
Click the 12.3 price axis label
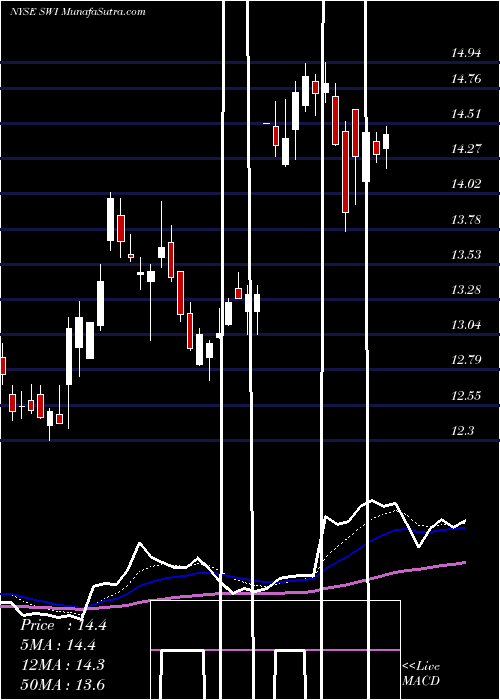click(462, 431)
